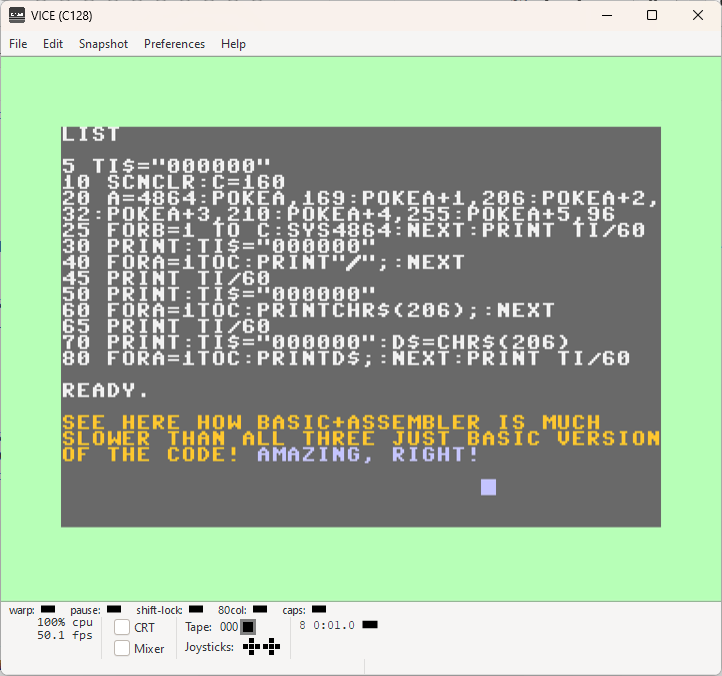
Task: Open the Edit menu
Action: click(53, 44)
